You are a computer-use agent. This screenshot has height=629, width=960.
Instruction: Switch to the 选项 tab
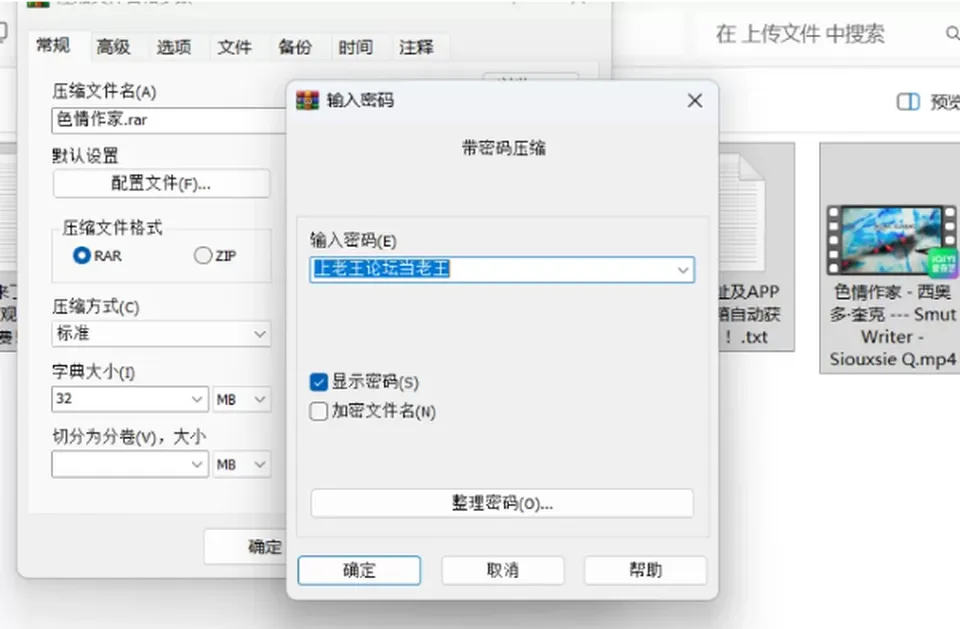174,47
